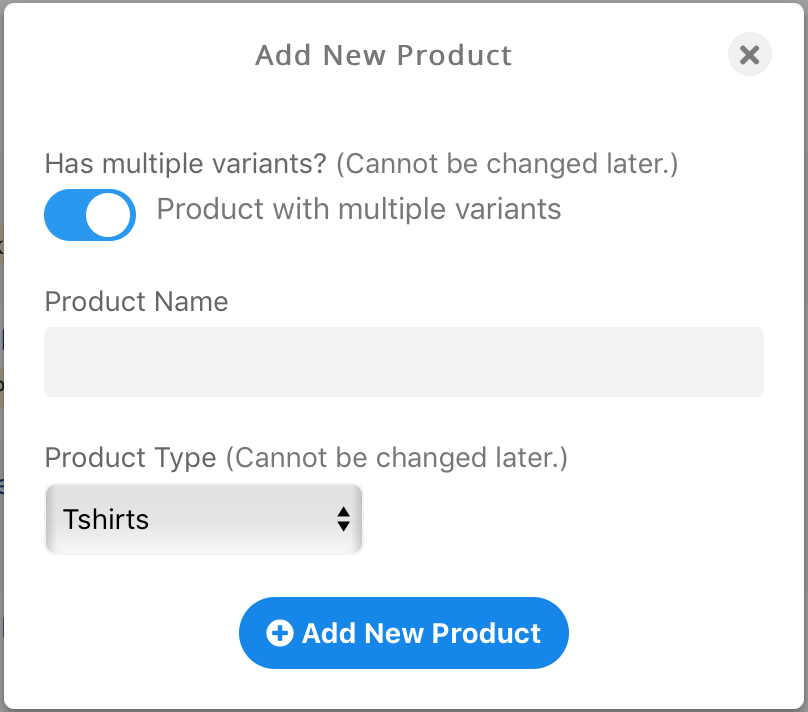Focus the Product Name text field
Viewport: 808px width, 712px height.
click(x=403, y=362)
